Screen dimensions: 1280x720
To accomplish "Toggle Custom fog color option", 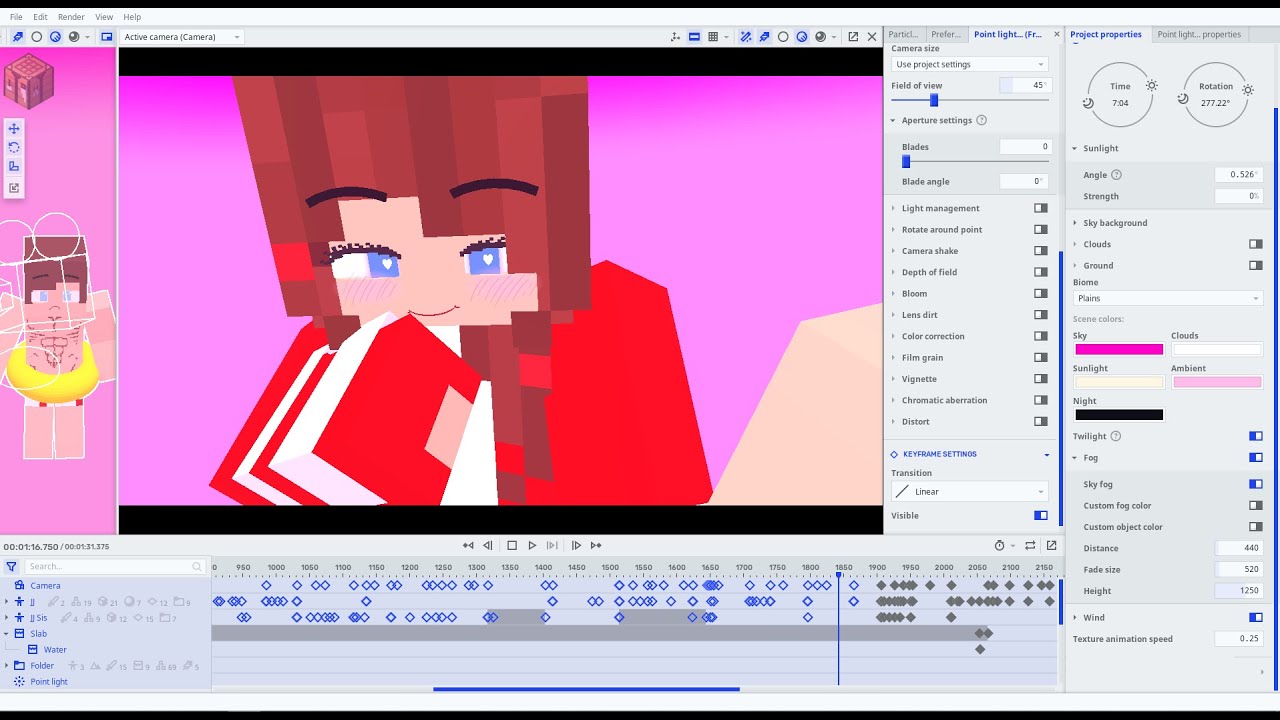I will click(x=1256, y=506).
